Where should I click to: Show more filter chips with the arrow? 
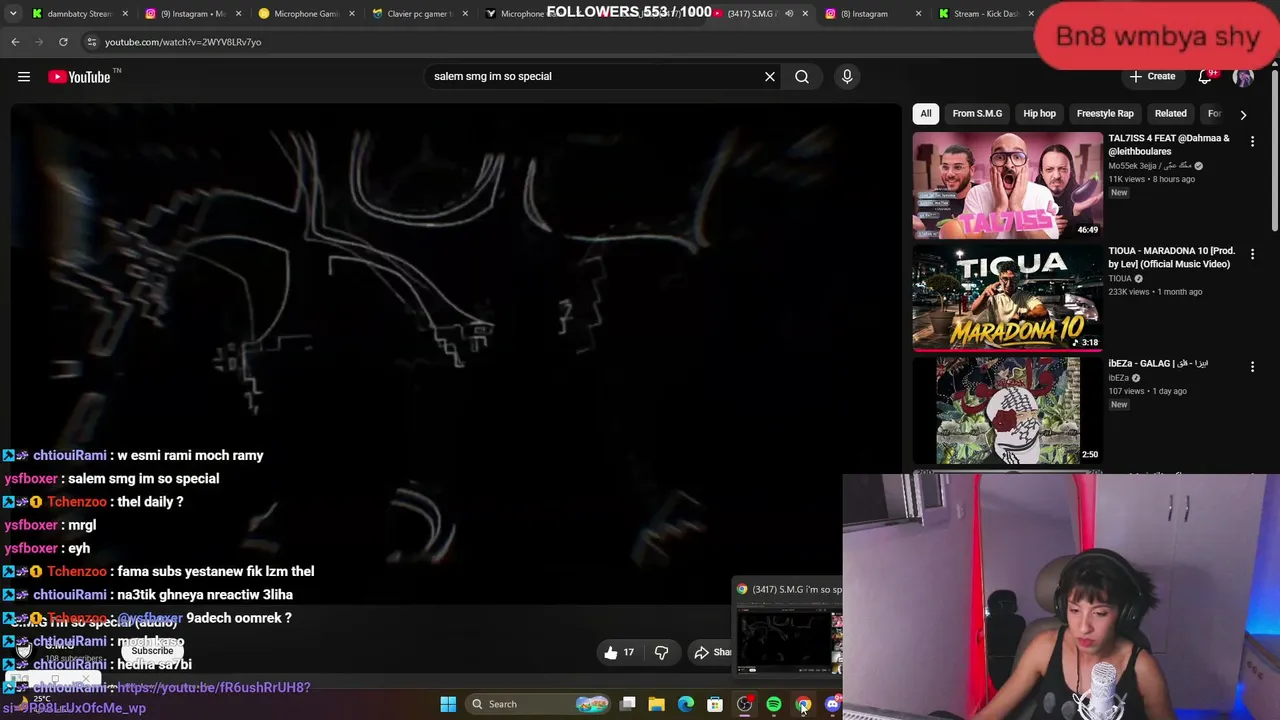pos(1243,114)
